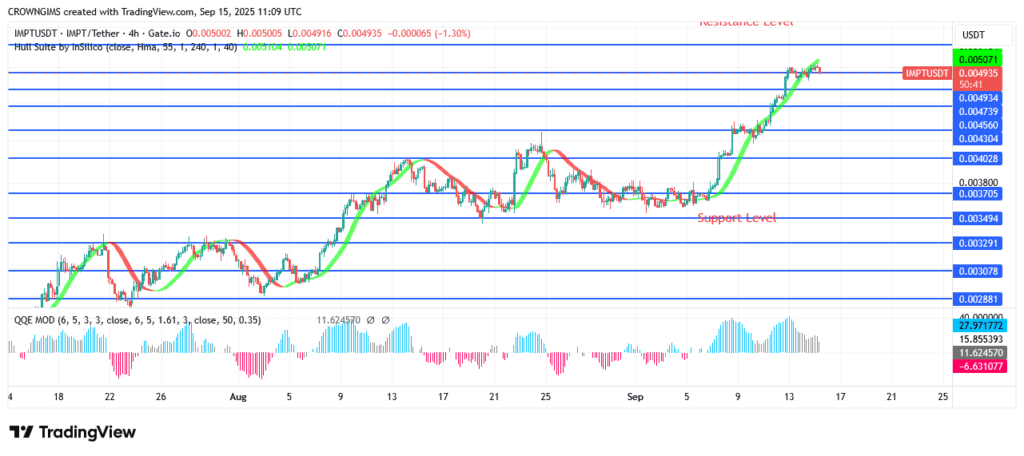Viewport: 1024px width, 456px height.
Task: Click the 0.004304 blue price label
Action: click(x=980, y=139)
